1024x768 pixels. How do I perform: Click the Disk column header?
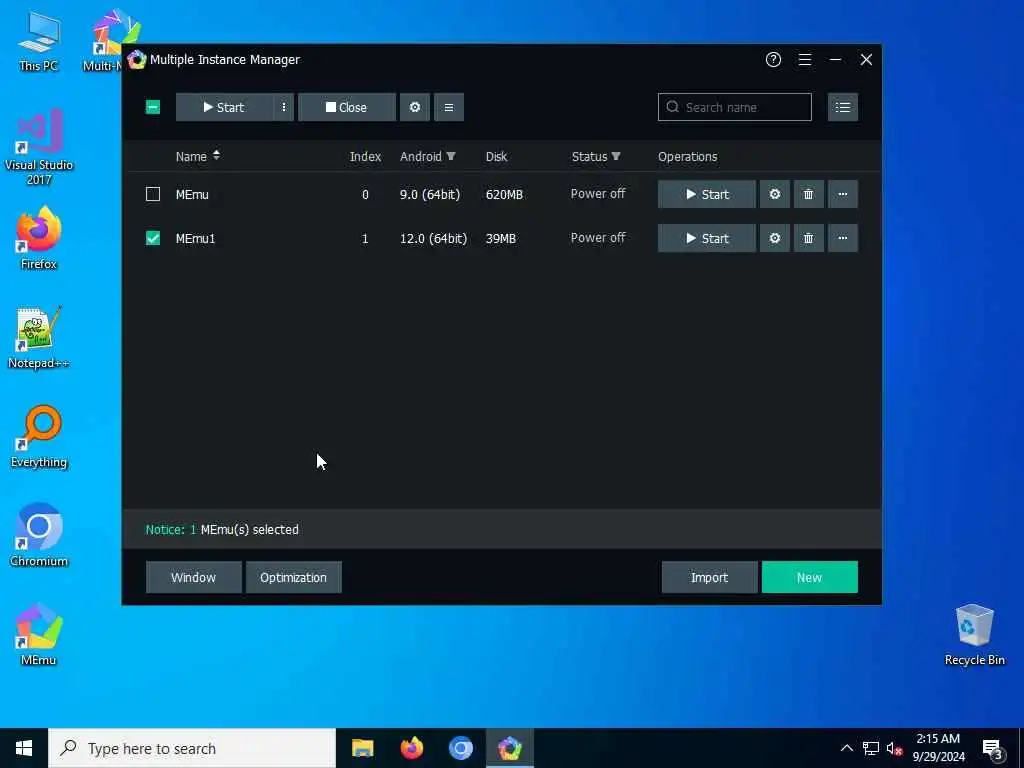tap(496, 156)
